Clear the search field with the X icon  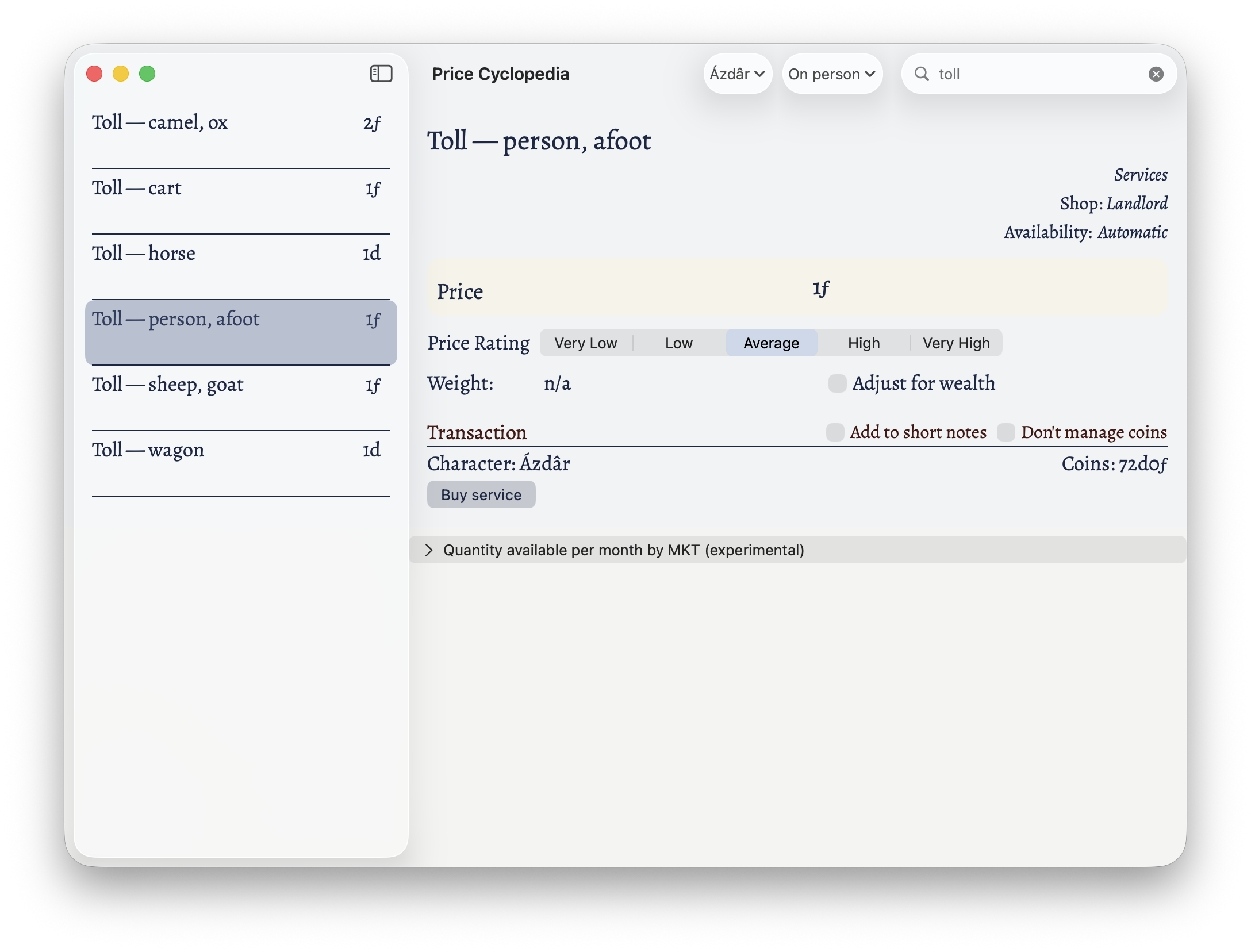(x=1156, y=74)
